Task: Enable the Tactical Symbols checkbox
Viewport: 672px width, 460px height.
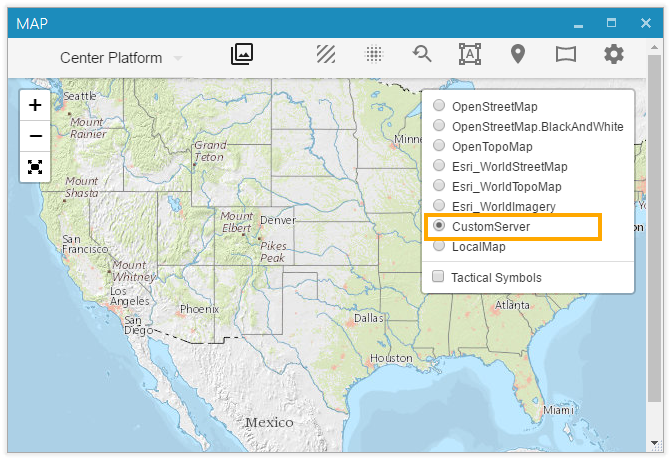Action: 438,276
